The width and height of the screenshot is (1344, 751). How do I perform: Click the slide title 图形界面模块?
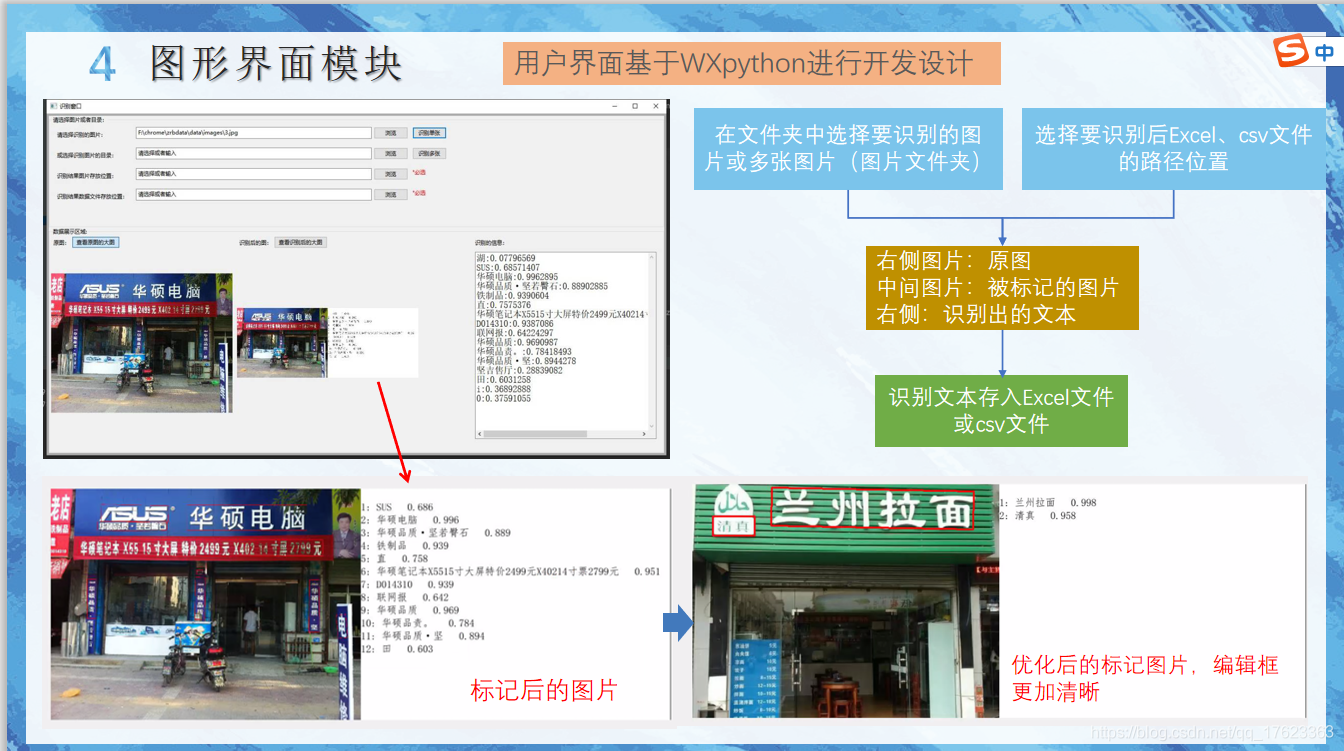coord(276,63)
